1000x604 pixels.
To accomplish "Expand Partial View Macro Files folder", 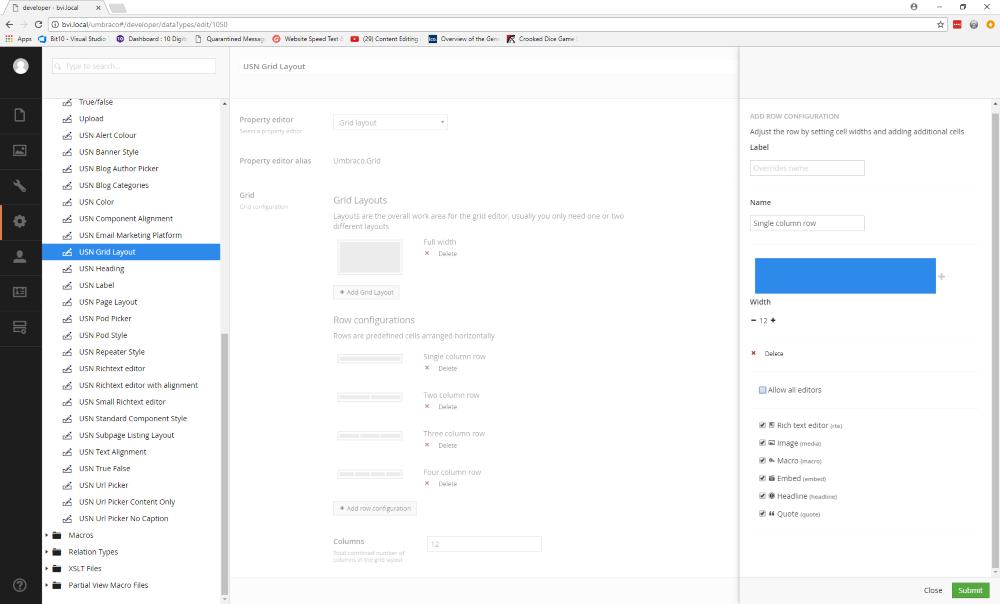I will 47,585.
